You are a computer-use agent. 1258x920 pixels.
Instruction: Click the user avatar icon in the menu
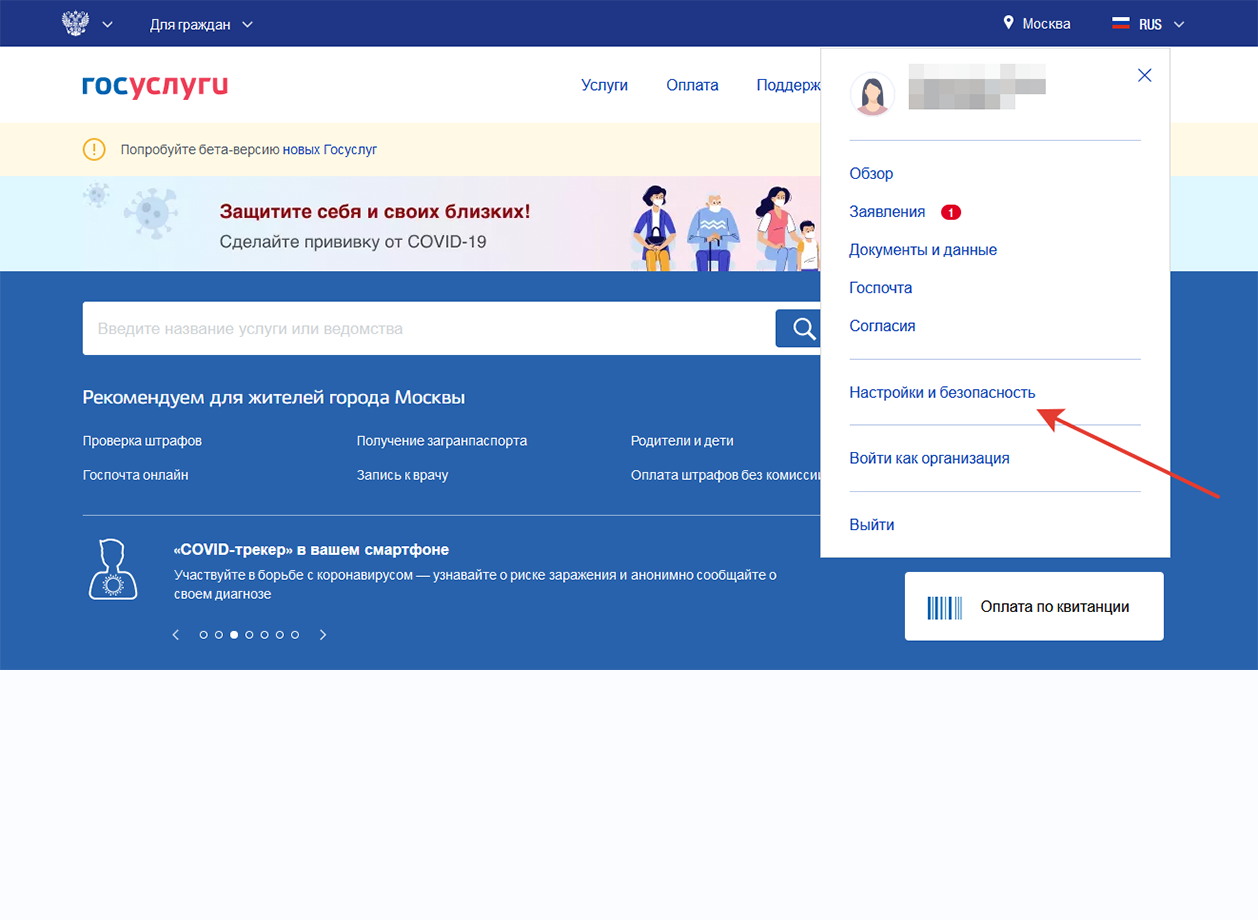point(872,94)
